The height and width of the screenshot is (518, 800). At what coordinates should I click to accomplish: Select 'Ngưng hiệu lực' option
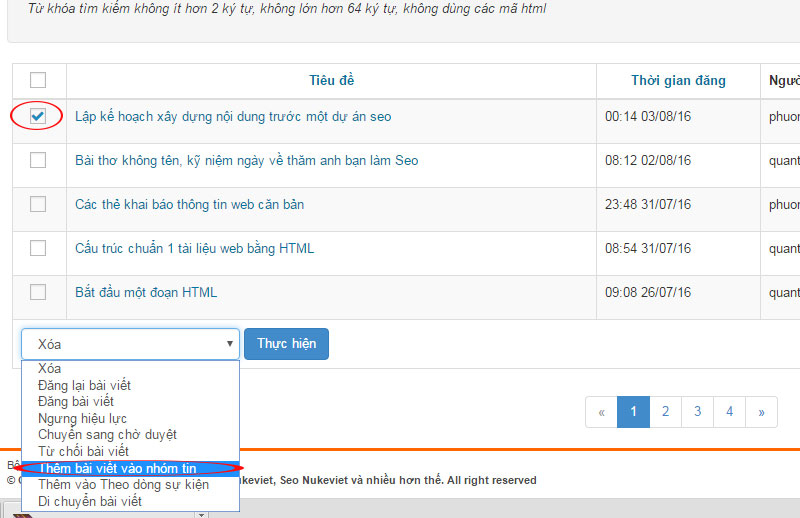[130, 418]
